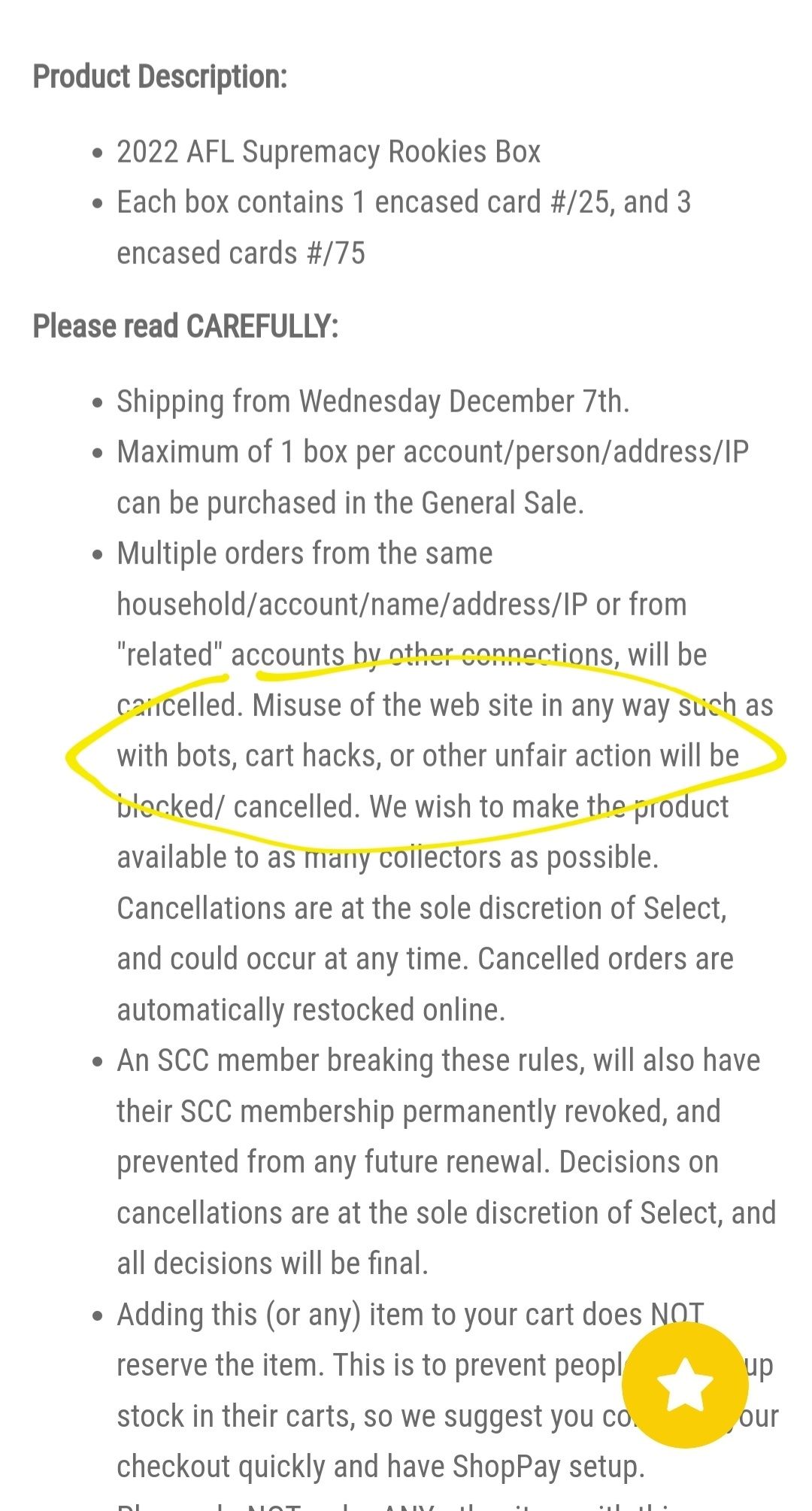Click the Cancellations are at the sole discretion line
The width and height of the screenshot is (812, 1511).
pos(422,909)
